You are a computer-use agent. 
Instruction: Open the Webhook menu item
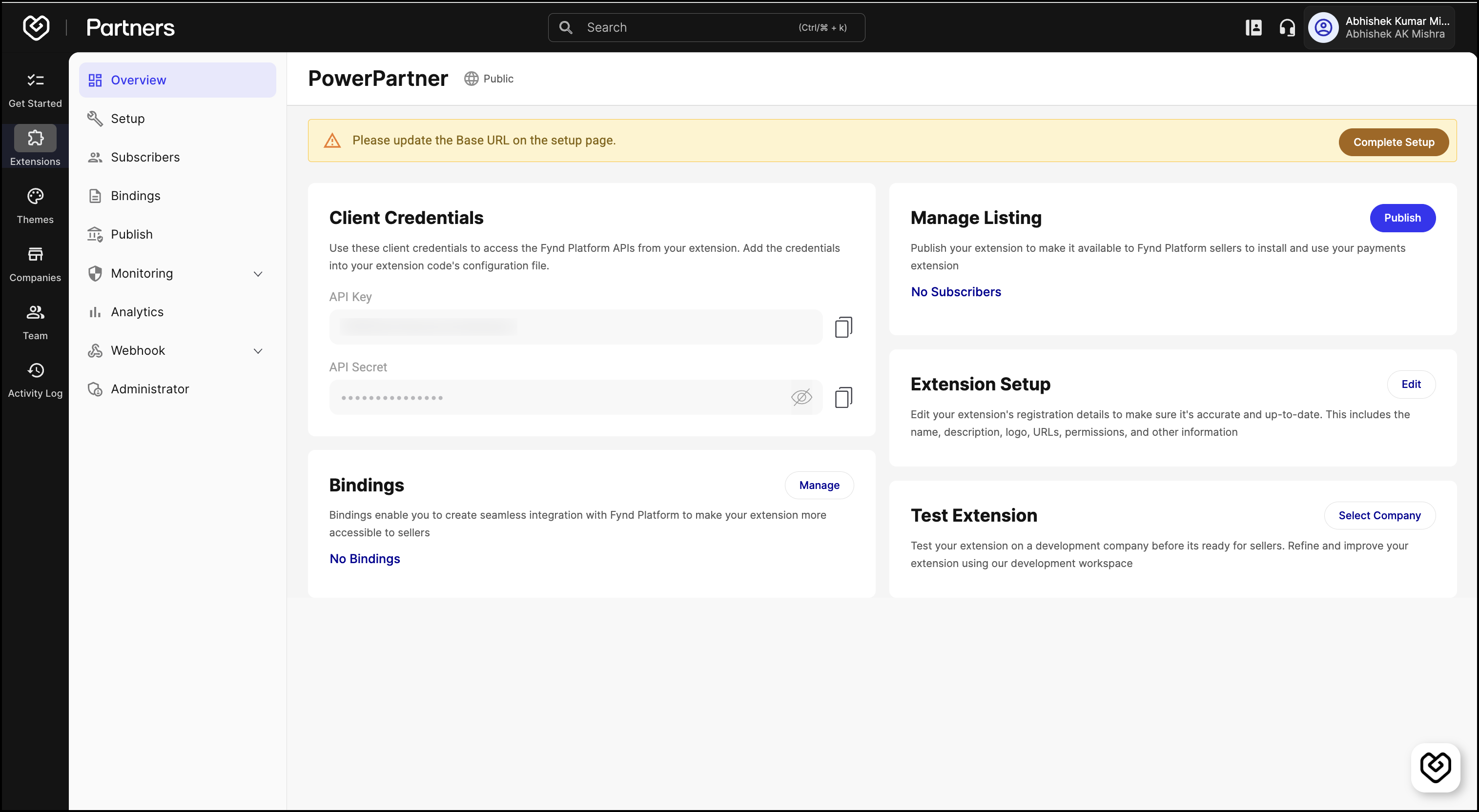[x=177, y=351]
